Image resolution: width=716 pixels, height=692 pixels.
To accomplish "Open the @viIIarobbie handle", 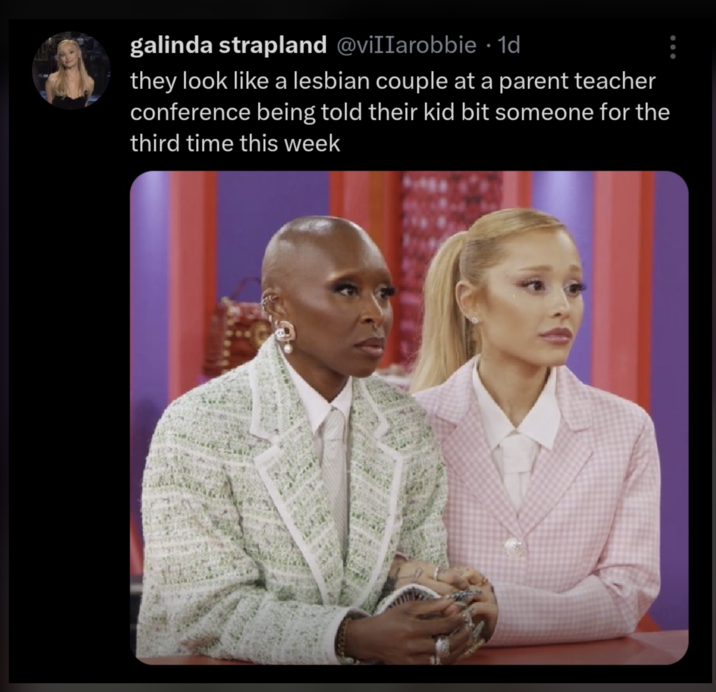I will 406,45.
